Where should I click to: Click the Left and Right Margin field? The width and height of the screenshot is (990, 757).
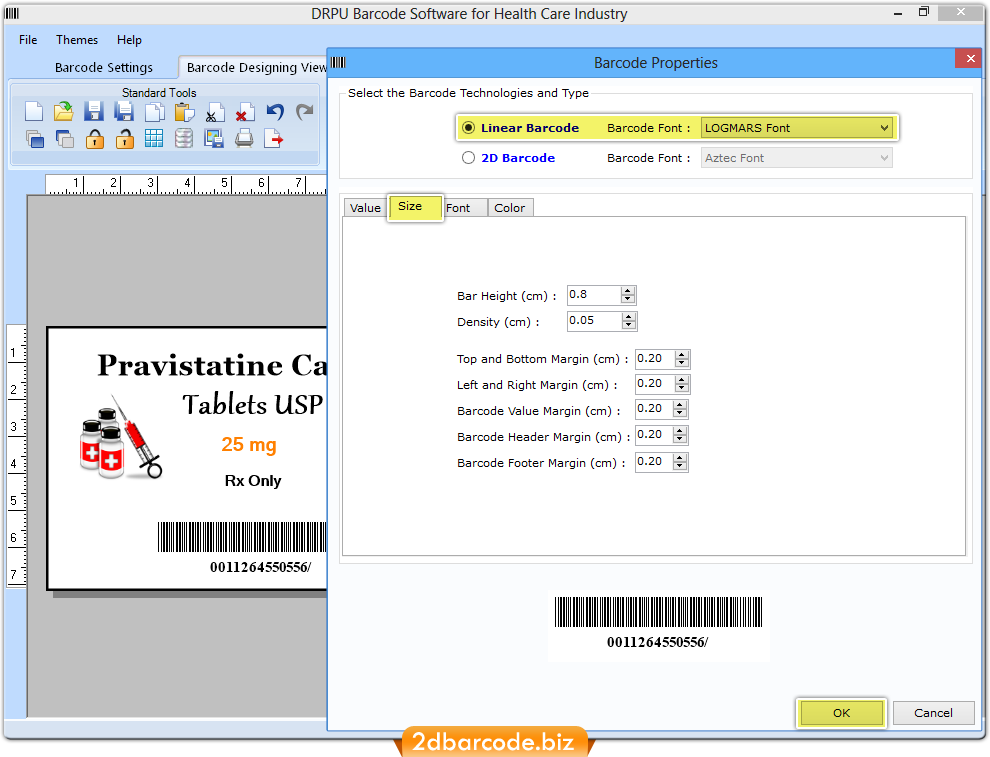click(x=655, y=384)
